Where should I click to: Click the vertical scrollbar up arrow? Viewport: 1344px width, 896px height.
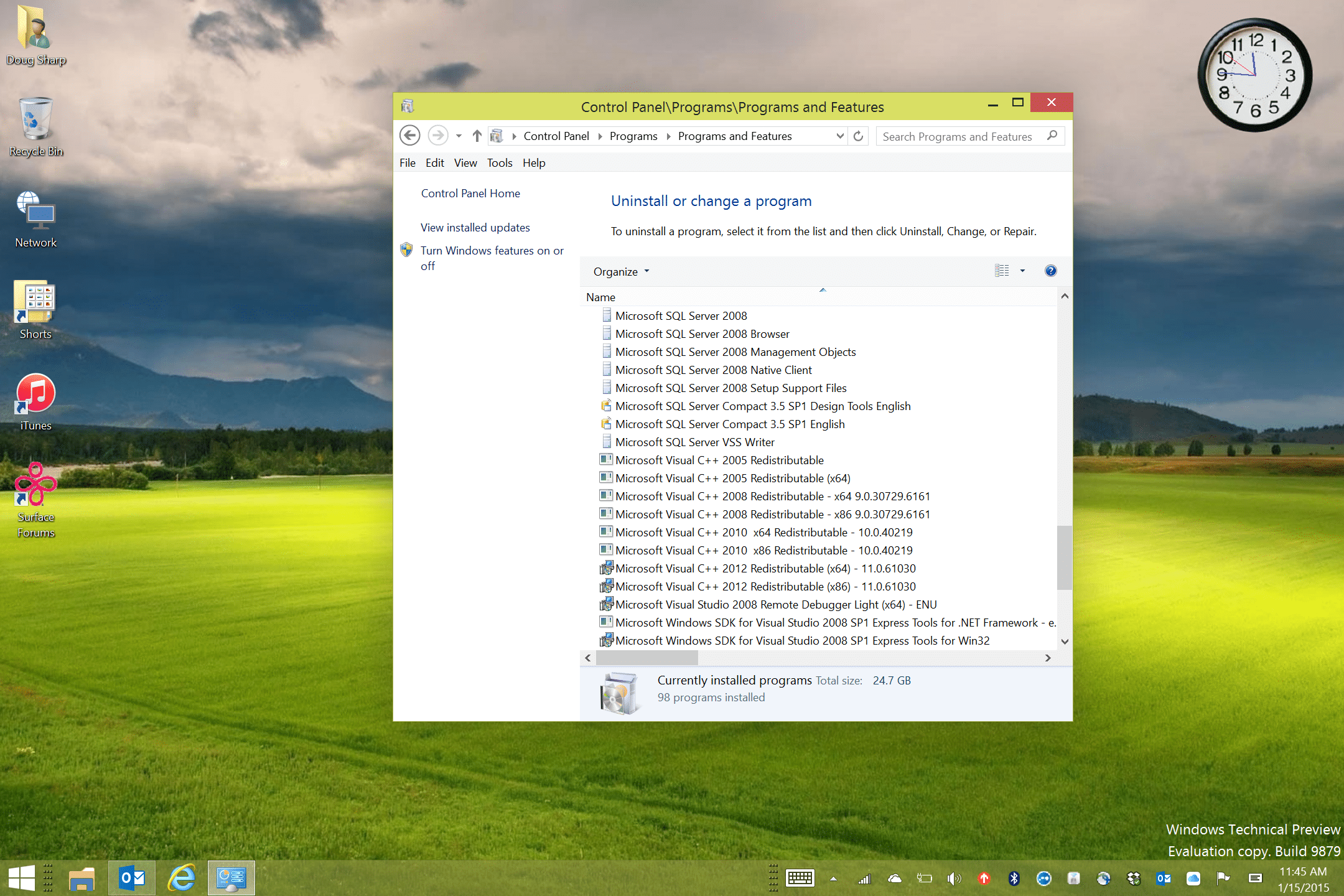coord(1065,297)
